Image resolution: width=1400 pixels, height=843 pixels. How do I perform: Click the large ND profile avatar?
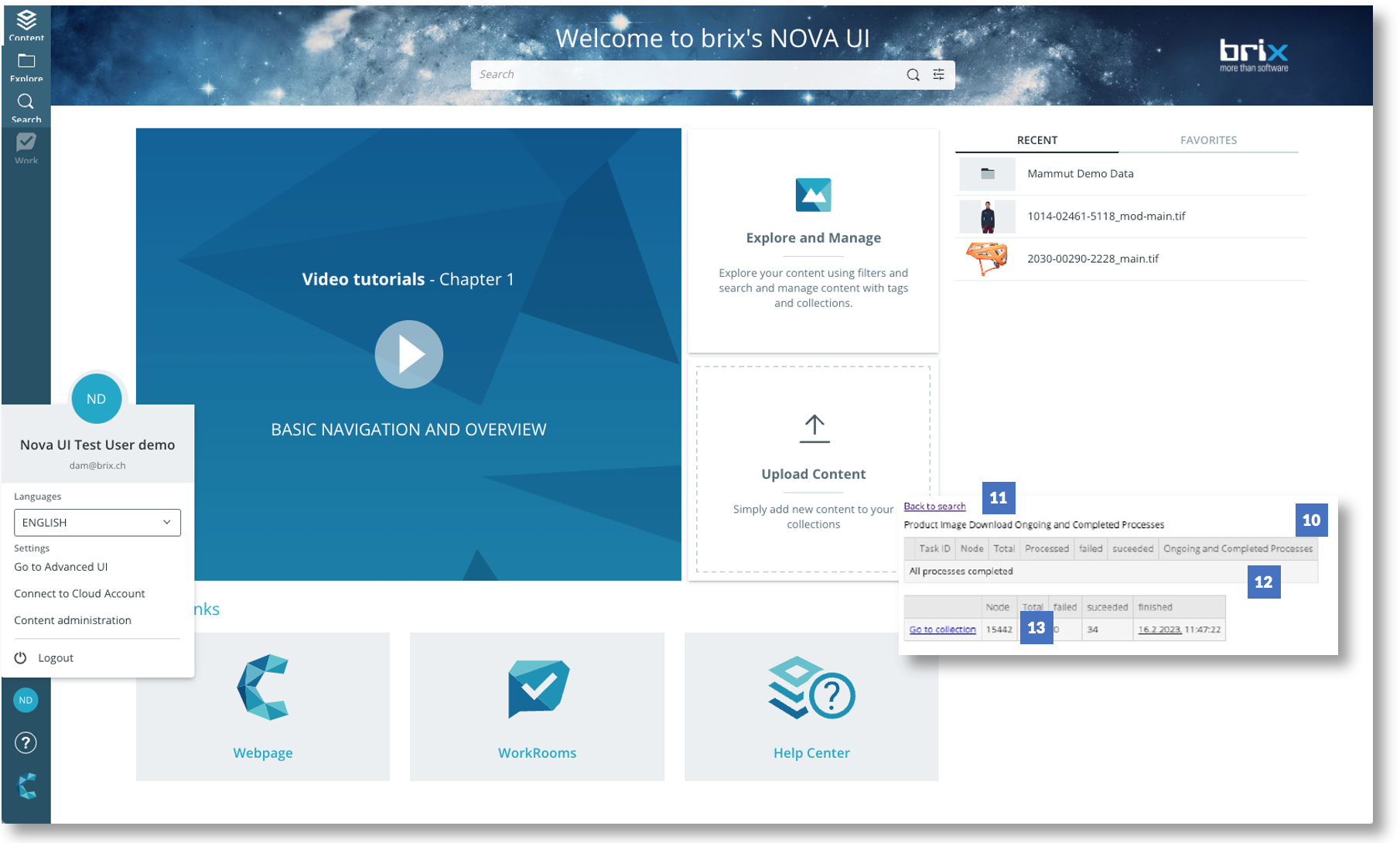coord(96,399)
